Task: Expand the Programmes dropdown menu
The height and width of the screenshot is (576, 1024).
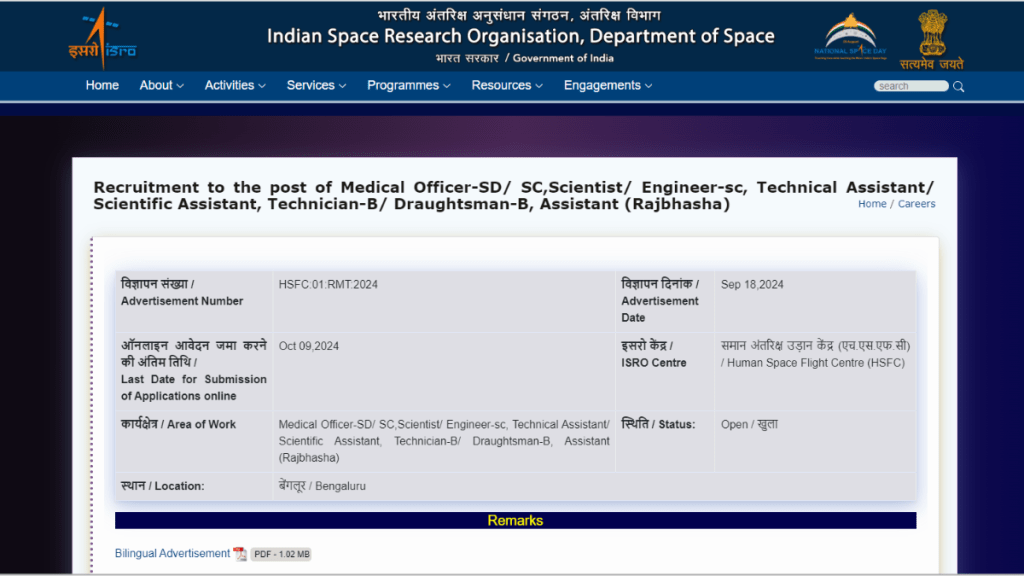Action: (x=409, y=86)
